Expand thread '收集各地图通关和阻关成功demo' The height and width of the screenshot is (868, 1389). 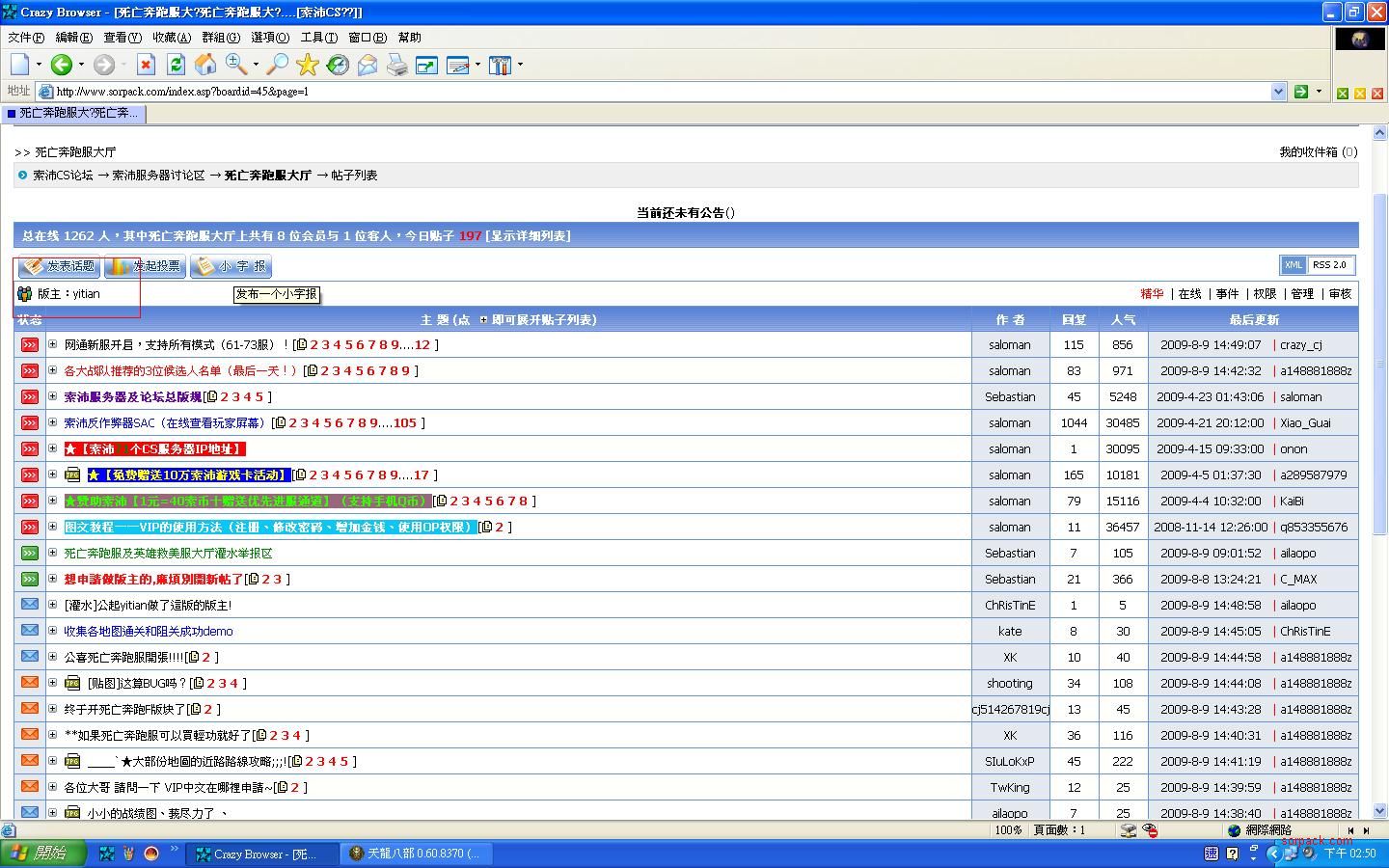pyautogui.click(x=53, y=631)
